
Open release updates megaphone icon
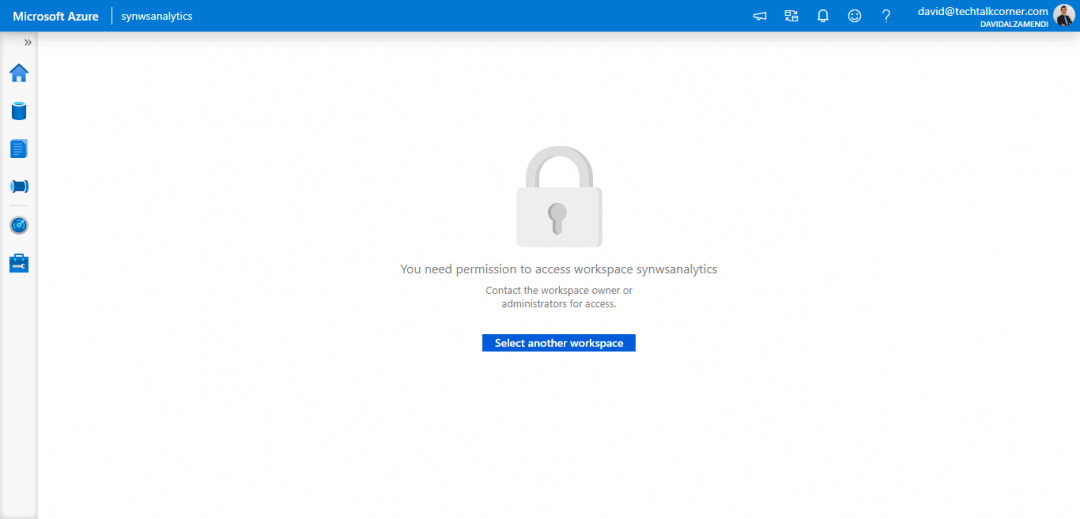(x=760, y=16)
